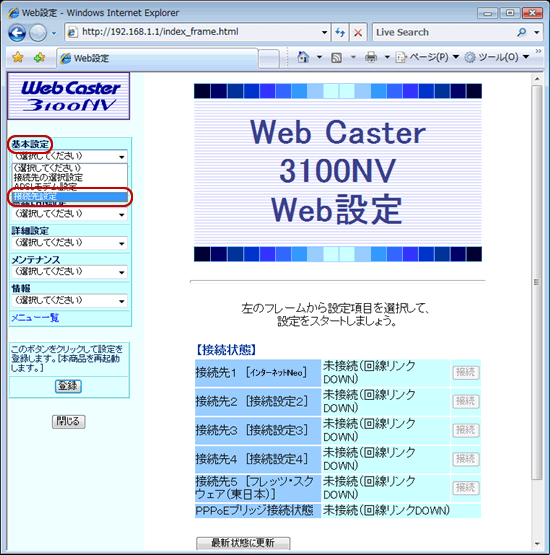Expand the toolbar overflow chevron

point(538,51)
